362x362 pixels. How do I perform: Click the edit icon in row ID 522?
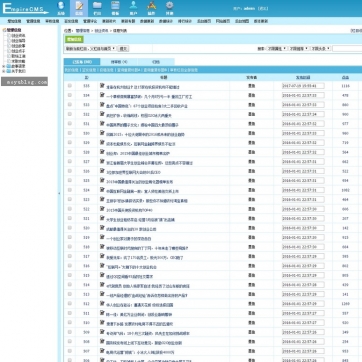click(x=102, y=209)
